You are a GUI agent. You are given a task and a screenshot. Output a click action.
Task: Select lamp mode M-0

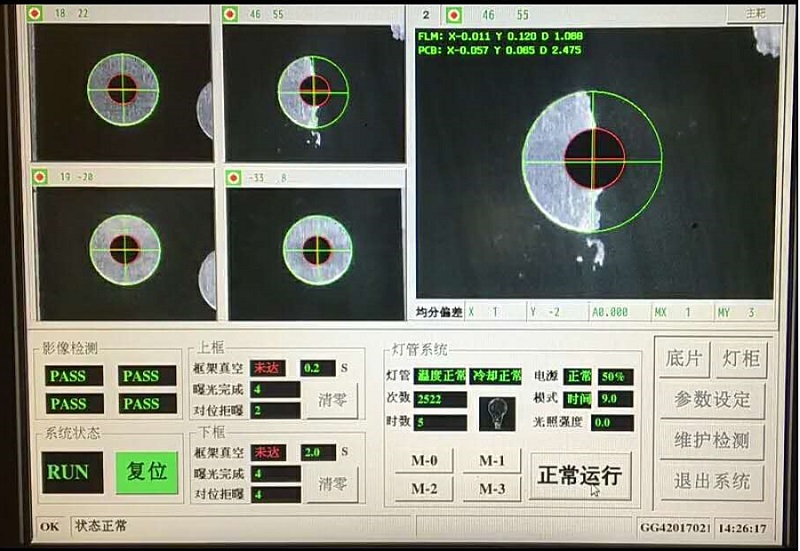click(x=424, y=461)
